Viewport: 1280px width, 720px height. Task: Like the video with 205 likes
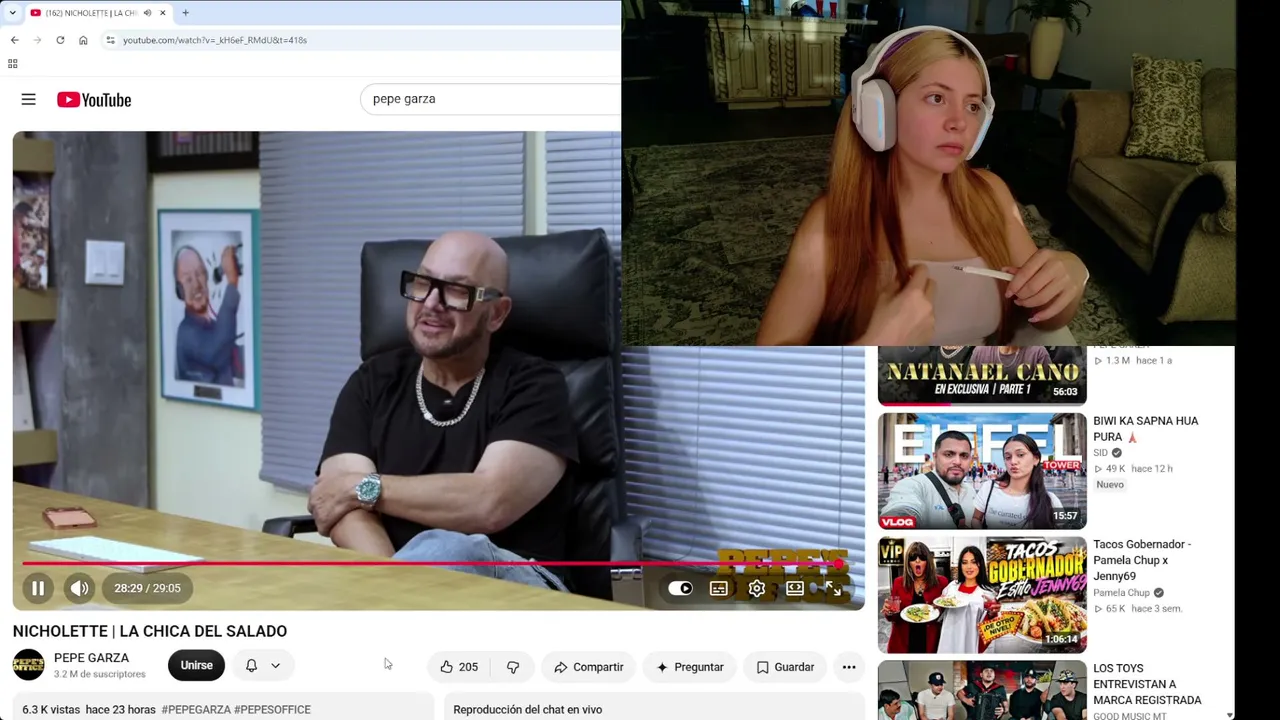coord(459,667)
